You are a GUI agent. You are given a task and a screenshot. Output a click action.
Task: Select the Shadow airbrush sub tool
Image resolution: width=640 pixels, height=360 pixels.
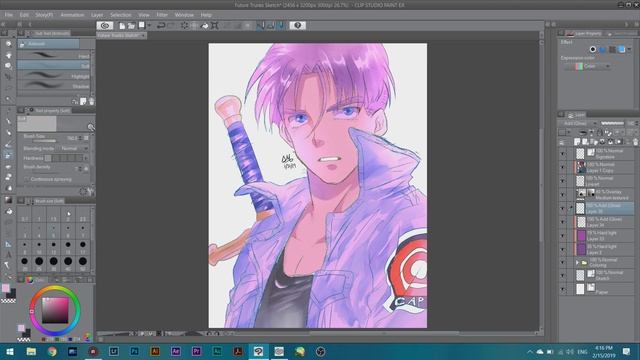pyautogui.click(x=54, y=86)
